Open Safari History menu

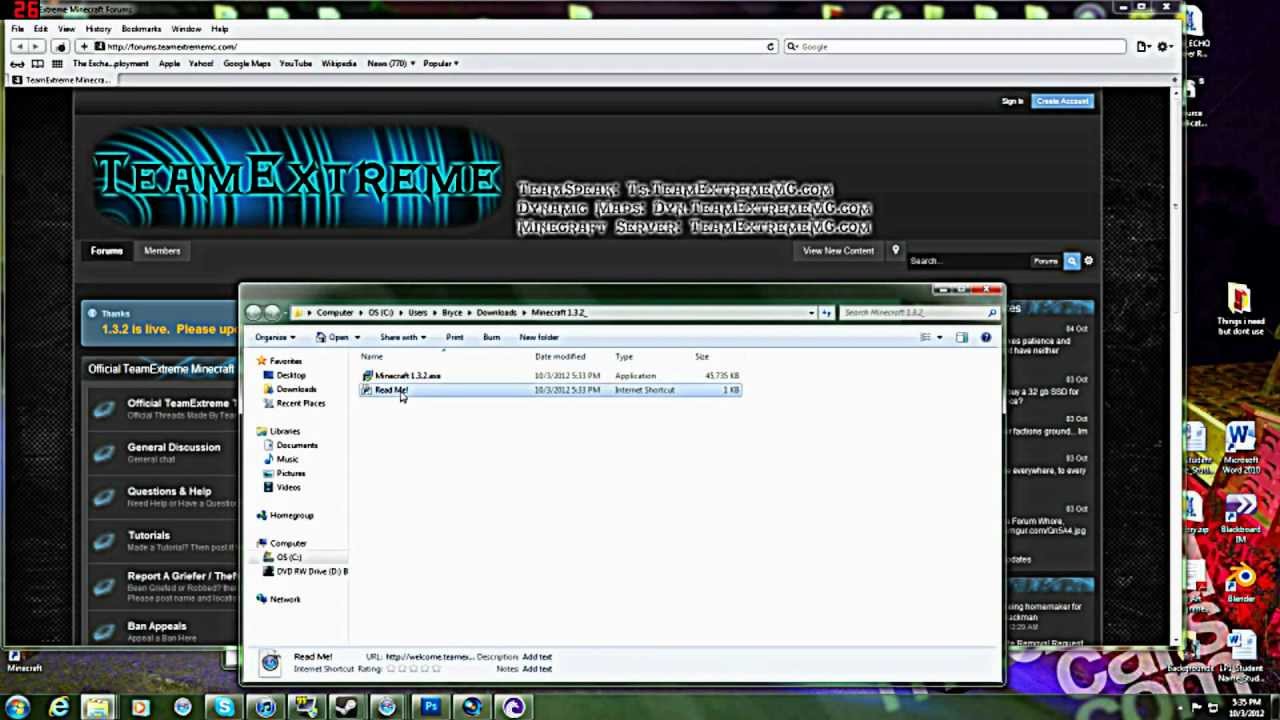[98, 29]
